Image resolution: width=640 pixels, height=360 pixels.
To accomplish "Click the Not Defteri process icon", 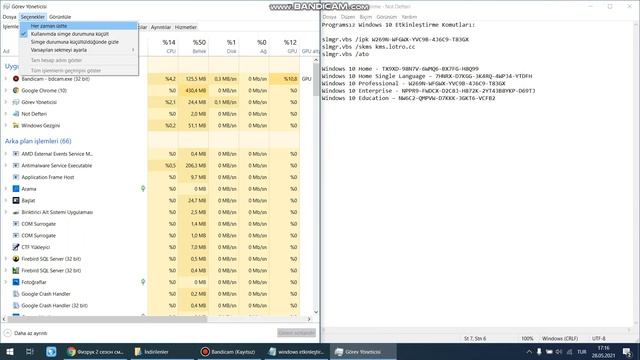I will point(16,114).
